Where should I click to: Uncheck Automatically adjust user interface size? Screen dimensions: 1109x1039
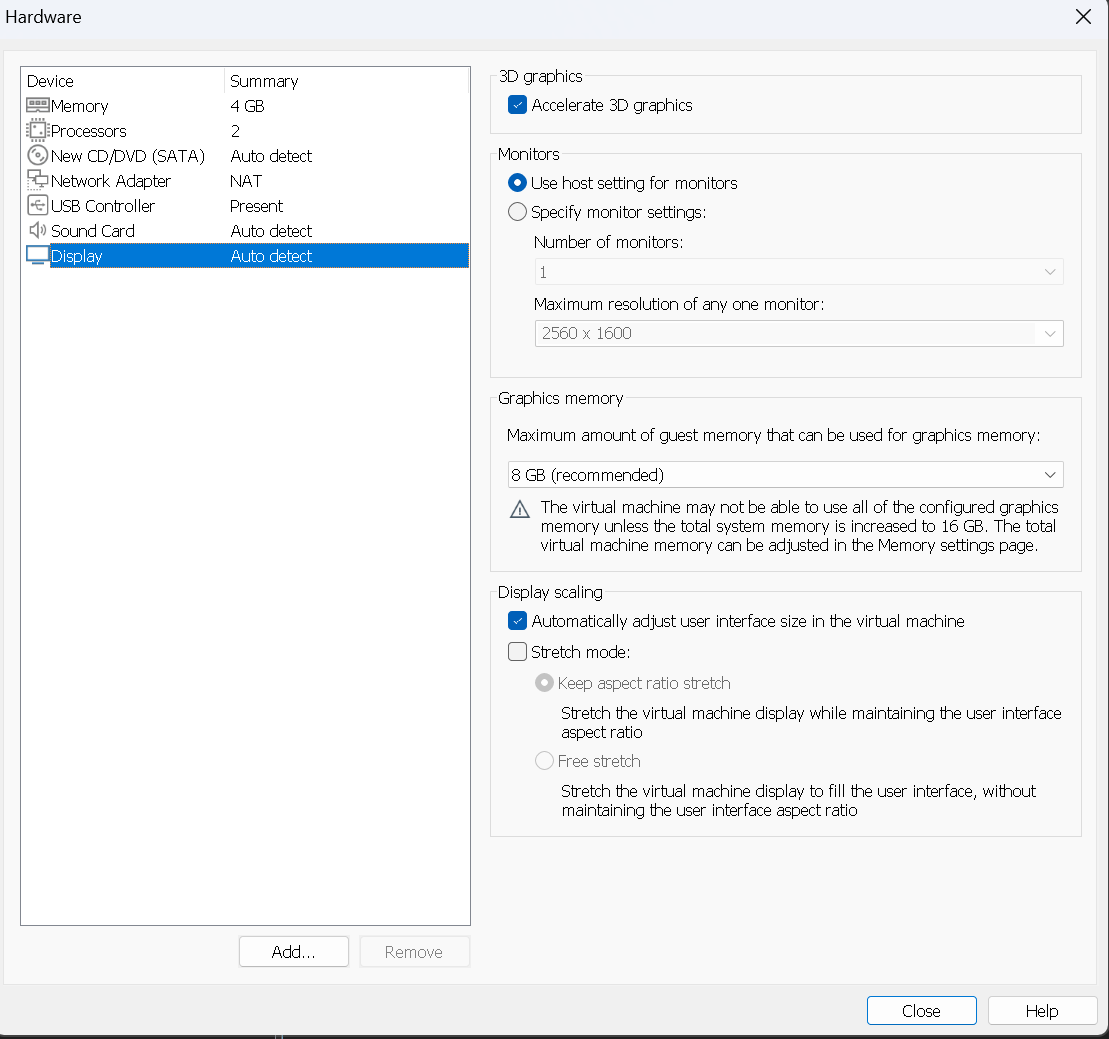[x=517, y=621]
